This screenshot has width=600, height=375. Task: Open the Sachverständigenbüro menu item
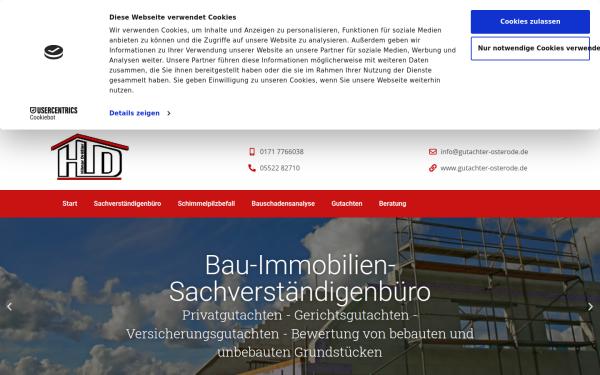[127, 204]
